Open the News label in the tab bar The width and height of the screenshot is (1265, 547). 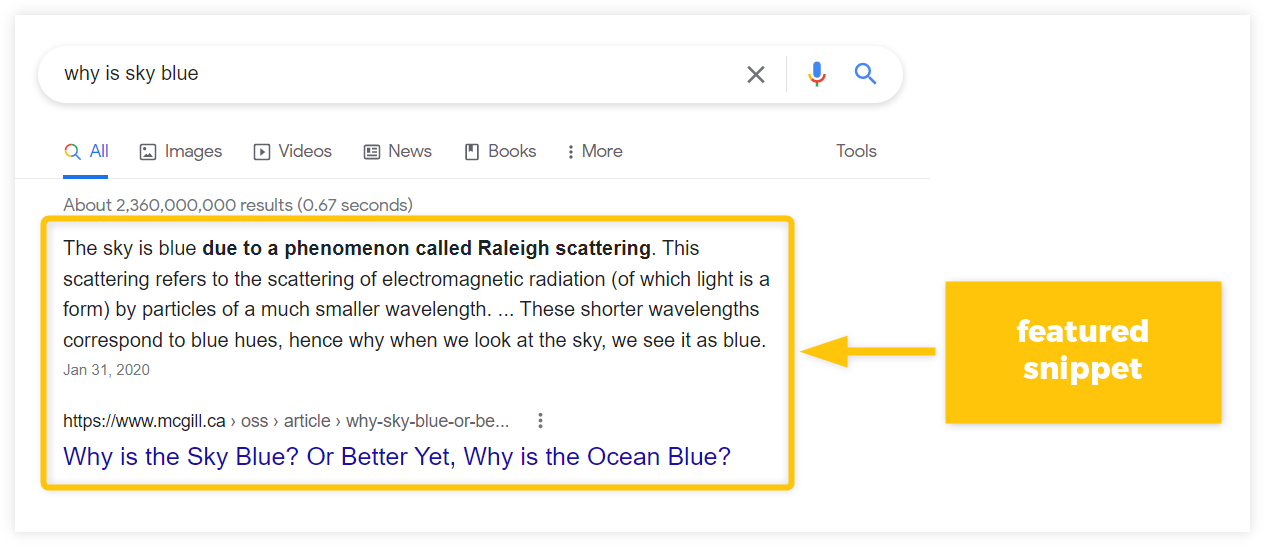click(410, 151)
